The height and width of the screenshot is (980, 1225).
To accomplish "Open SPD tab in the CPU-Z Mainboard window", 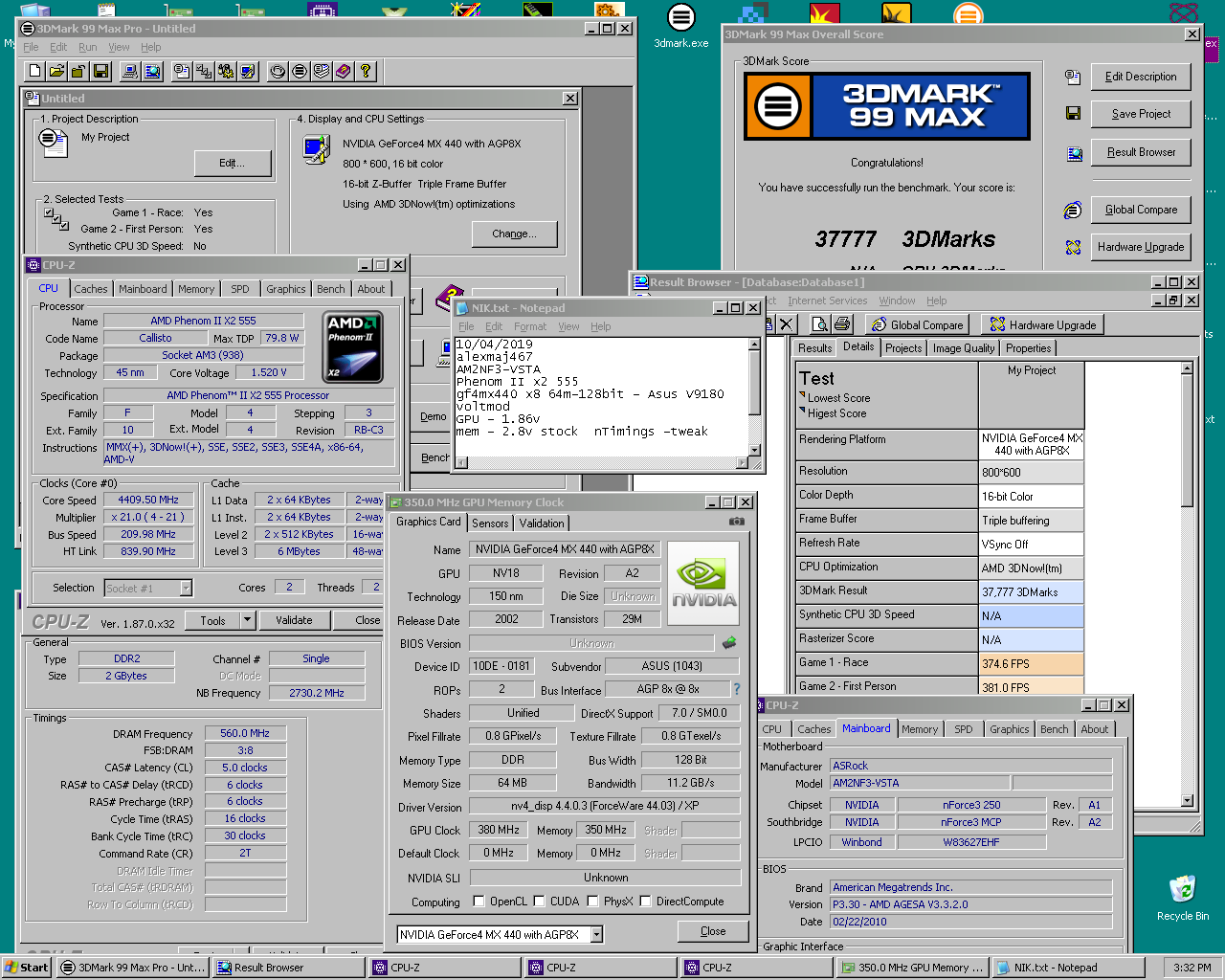I will coord(964,729).
